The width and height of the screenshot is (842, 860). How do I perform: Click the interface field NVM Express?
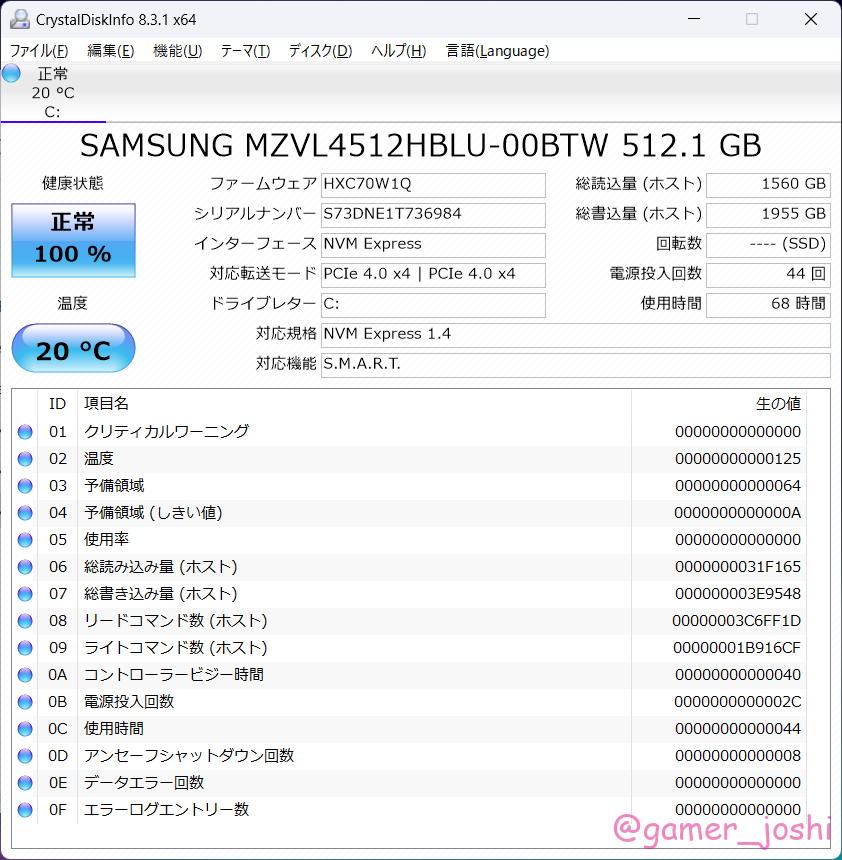point(433,245)
